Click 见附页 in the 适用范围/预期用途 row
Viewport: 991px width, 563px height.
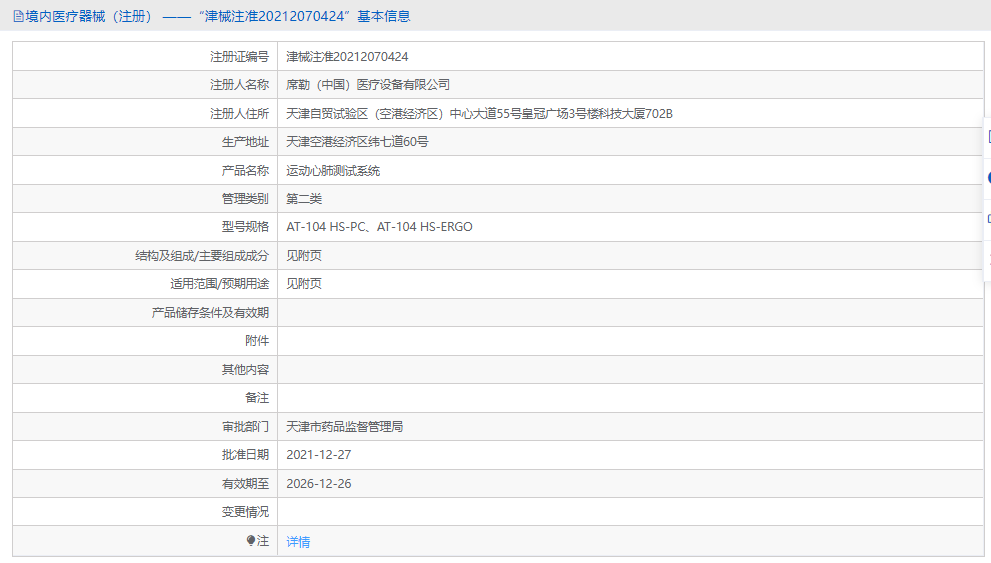point(304,284)
